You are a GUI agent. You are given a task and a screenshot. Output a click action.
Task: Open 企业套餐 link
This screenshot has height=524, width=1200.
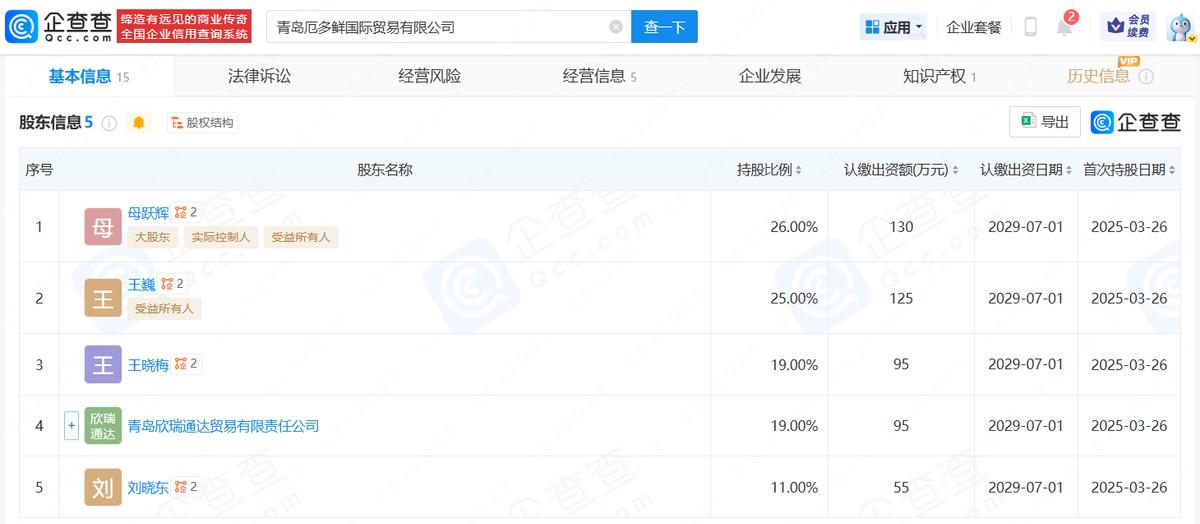tap(974, 27)
